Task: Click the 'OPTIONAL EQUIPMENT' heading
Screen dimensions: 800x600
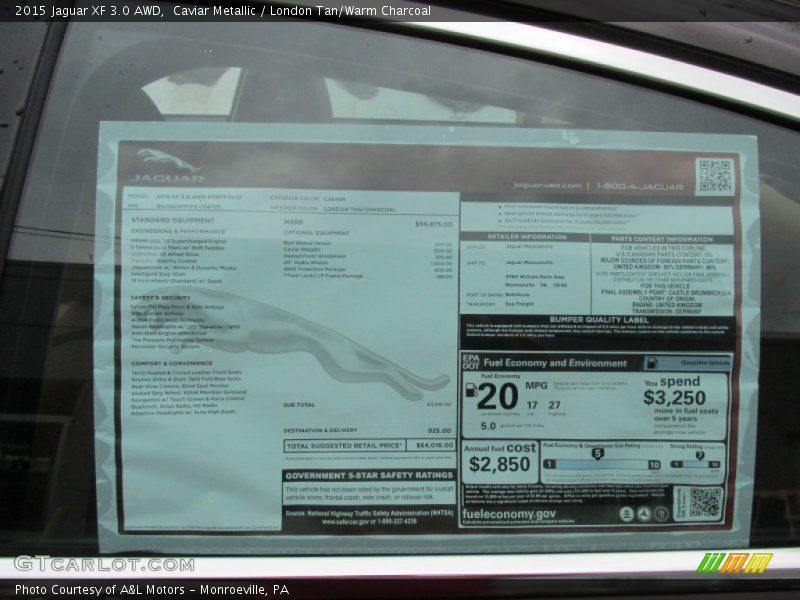Action: pyautogui.click(x=316, y=233)
